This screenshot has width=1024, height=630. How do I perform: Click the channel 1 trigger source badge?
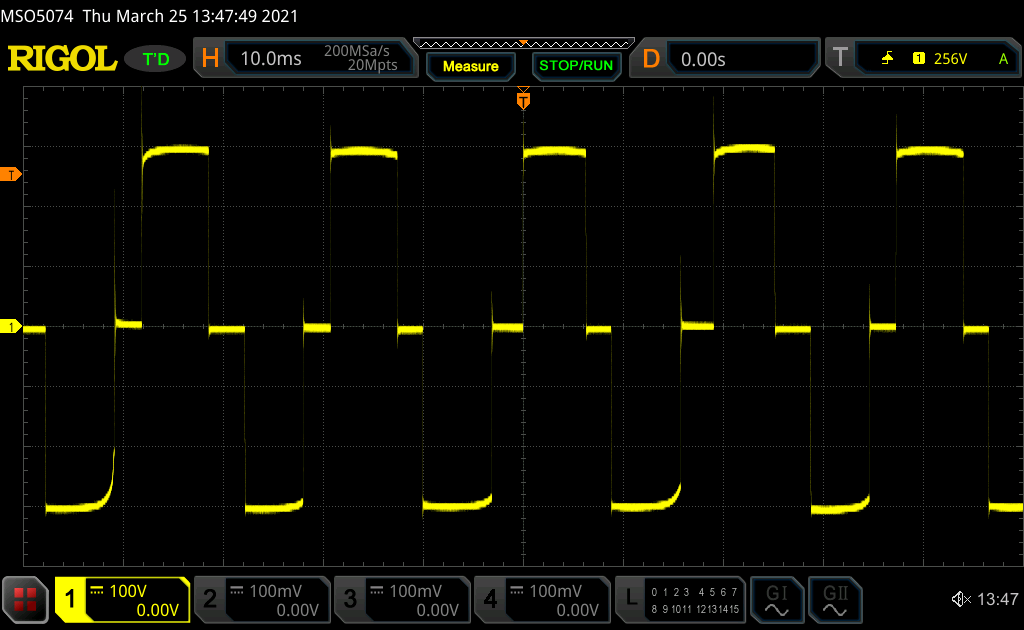point(919,59)
